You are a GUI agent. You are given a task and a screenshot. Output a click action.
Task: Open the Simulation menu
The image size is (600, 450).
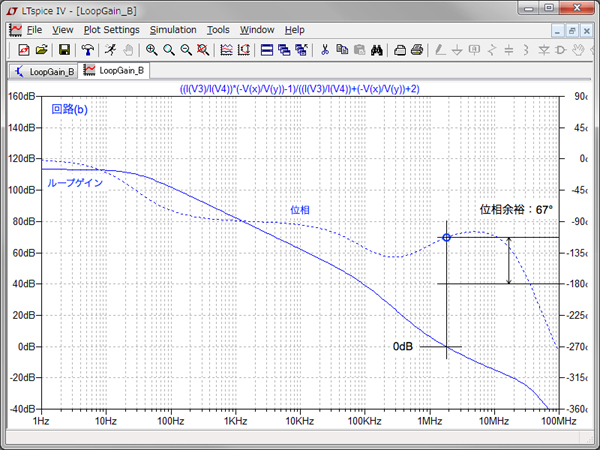[x=173, y=30]
